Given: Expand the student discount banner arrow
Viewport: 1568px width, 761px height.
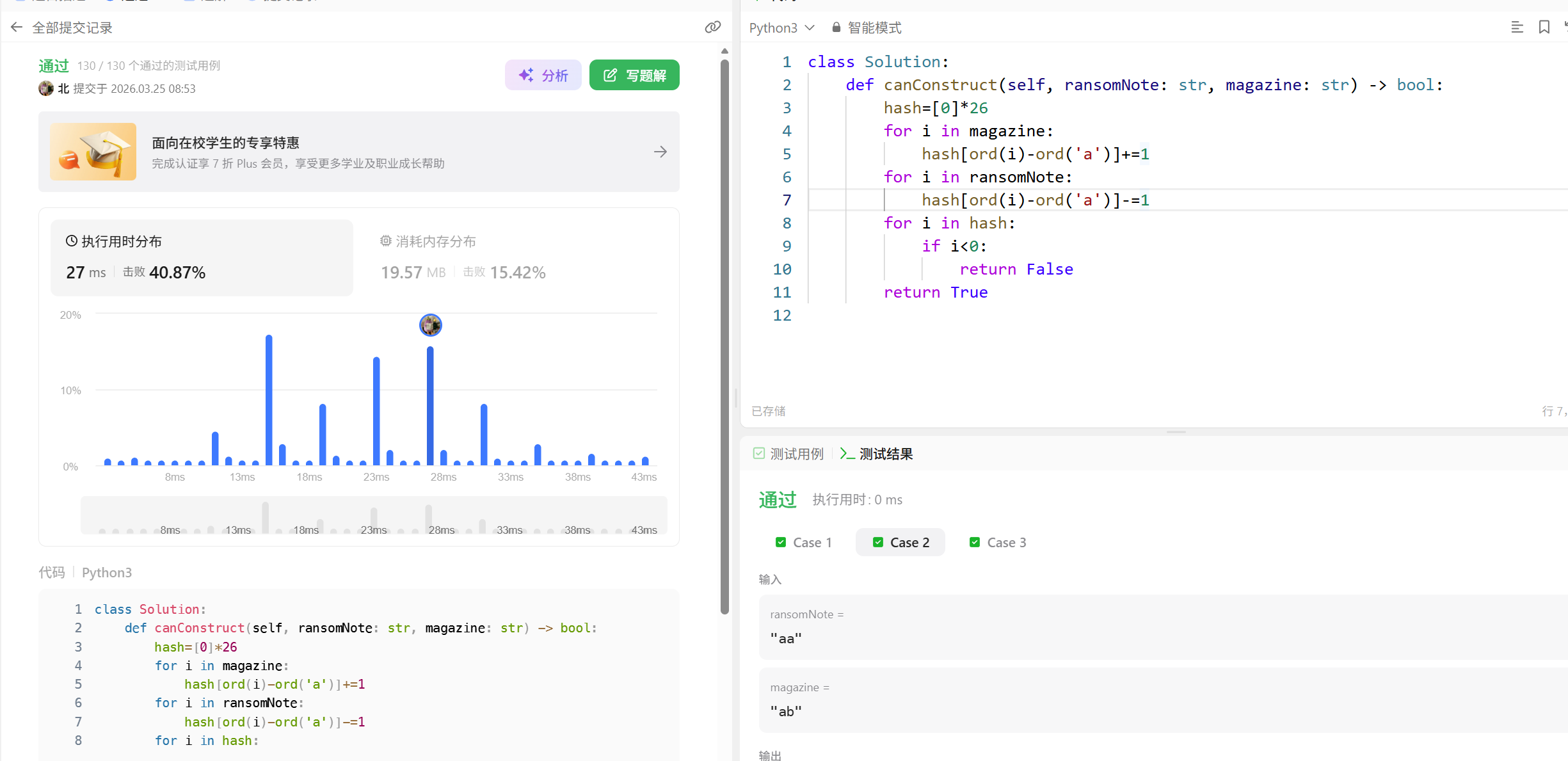Looking at the screenshot, I should click(660, 152).
